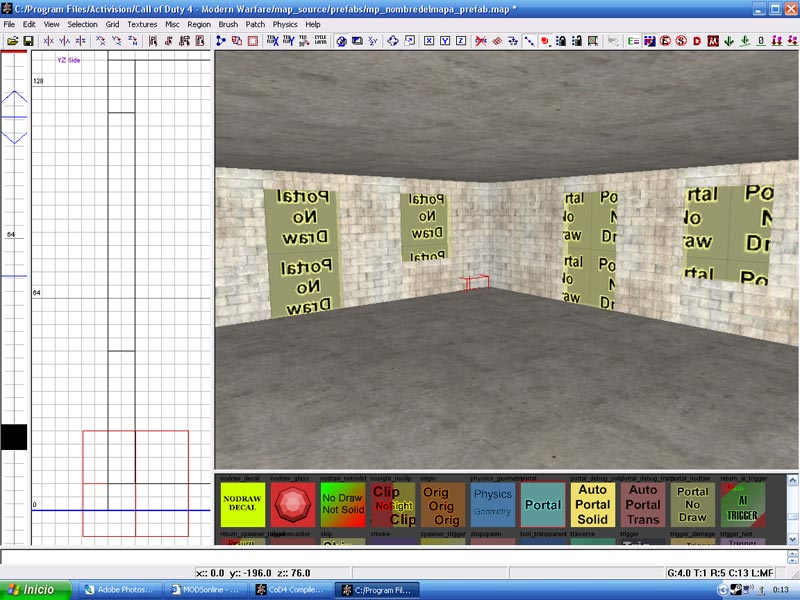Click the Cycle Layer toolbar icon
This screenshot has width=800, height=600.
[320, 41]
